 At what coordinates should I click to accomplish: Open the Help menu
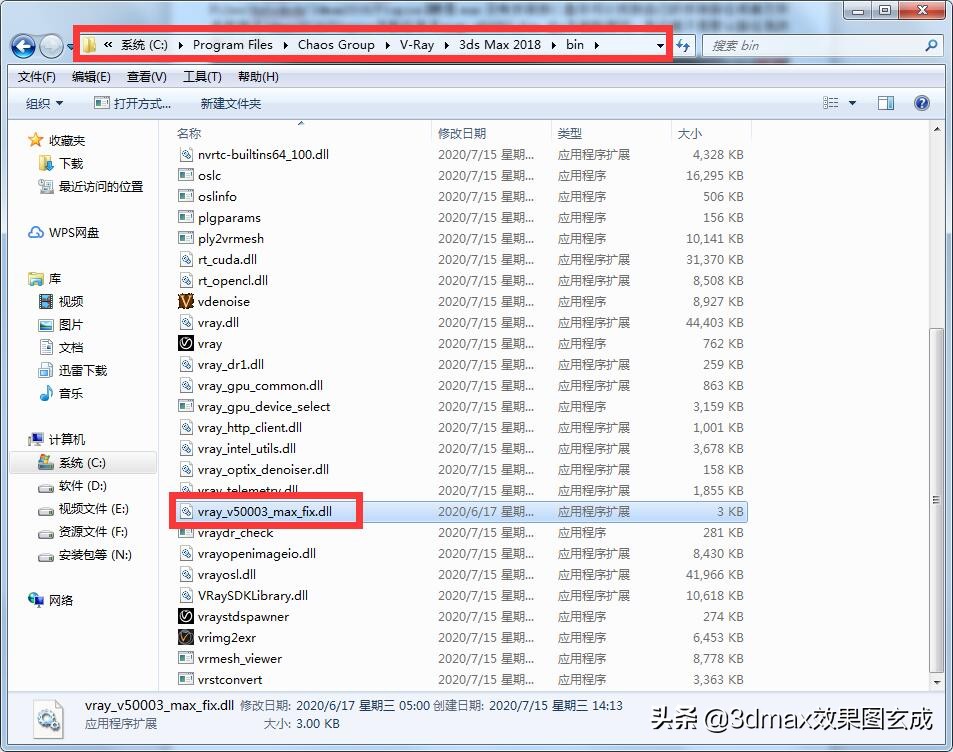(258, 77)
